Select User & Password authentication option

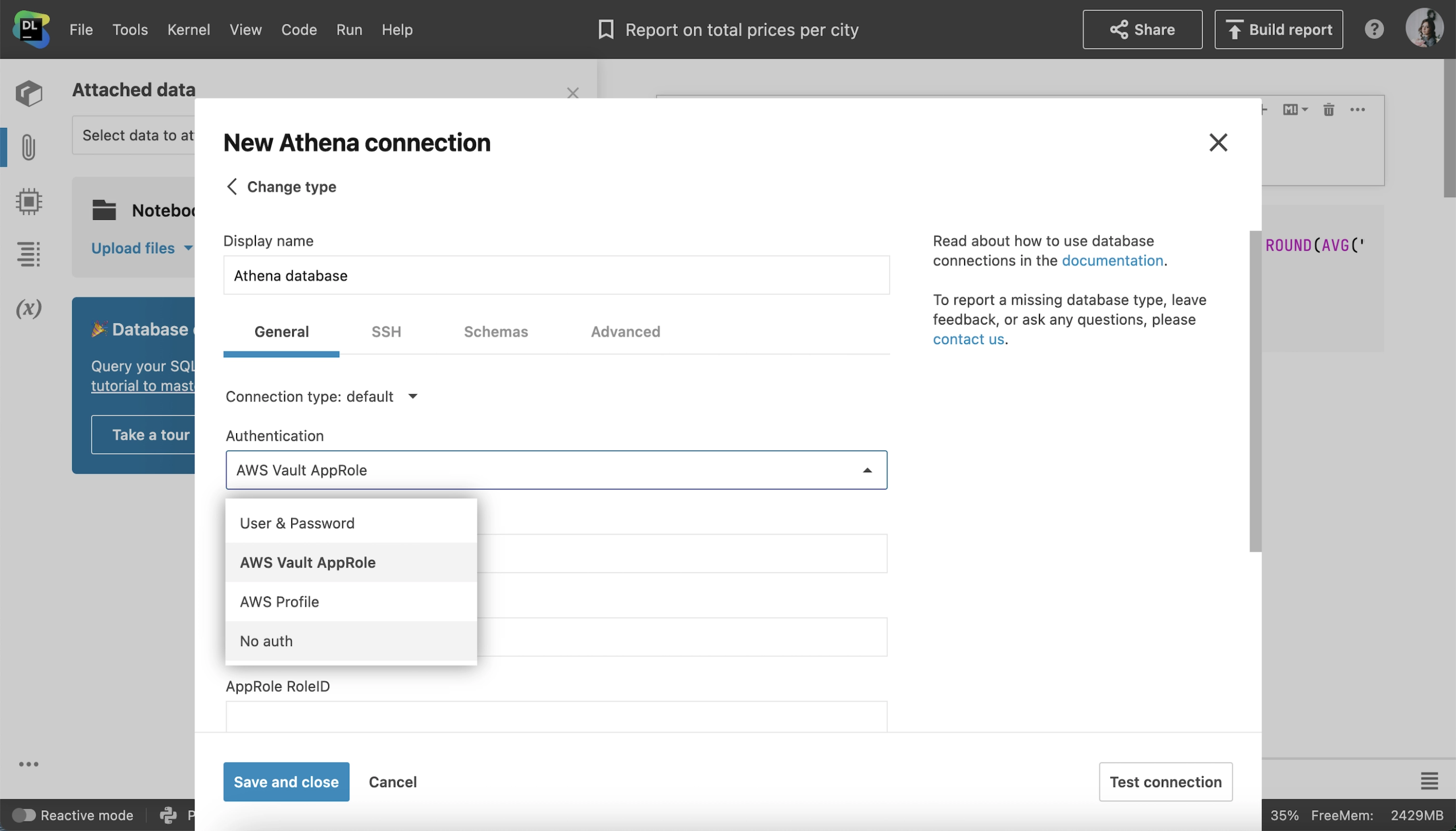[x=351, y=523]
